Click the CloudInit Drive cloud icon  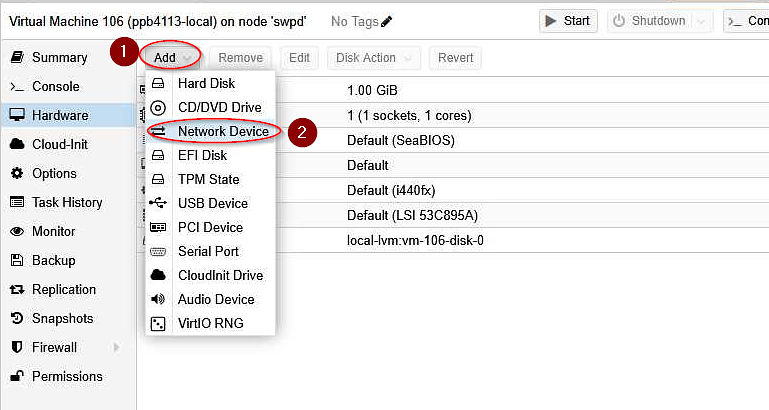158,275
